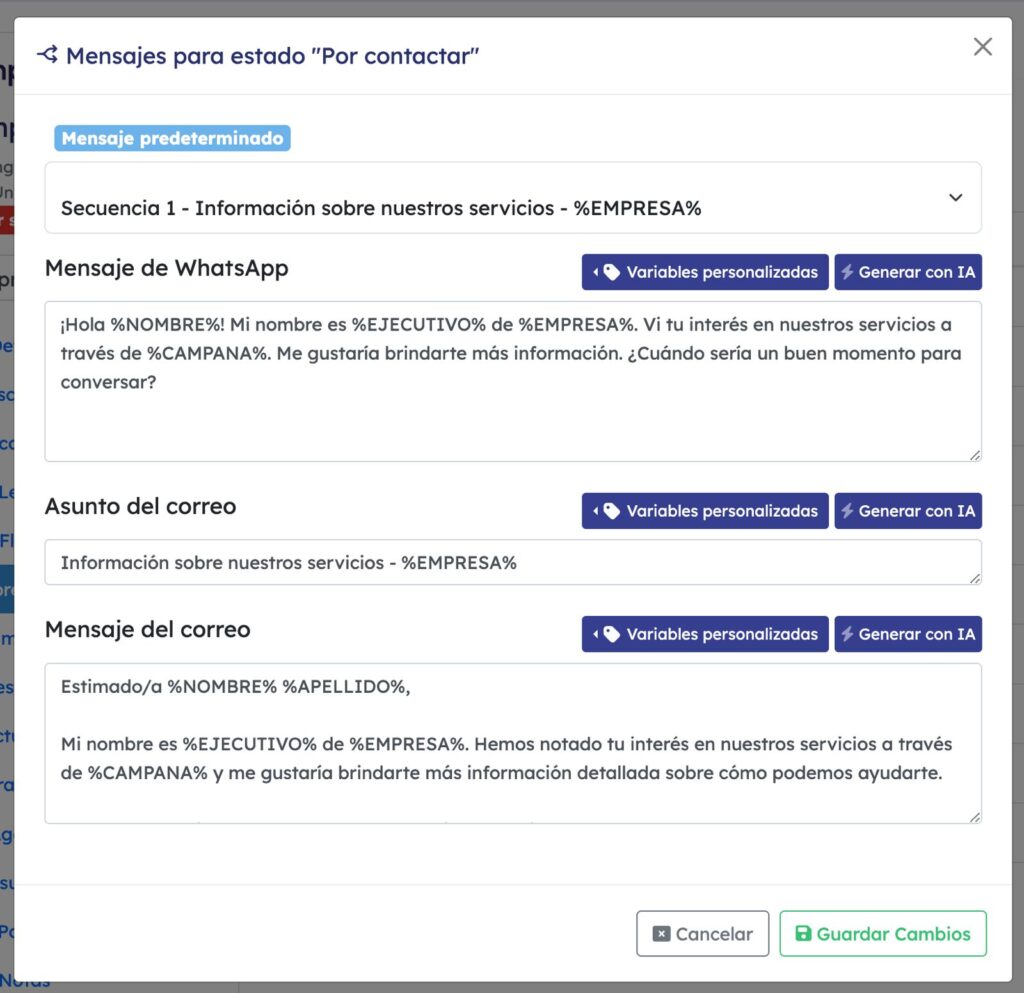The image size is (1024, 993).
Task: Click the tag icon for Mensaje del correo variables
Action: (x=611, y=634)
